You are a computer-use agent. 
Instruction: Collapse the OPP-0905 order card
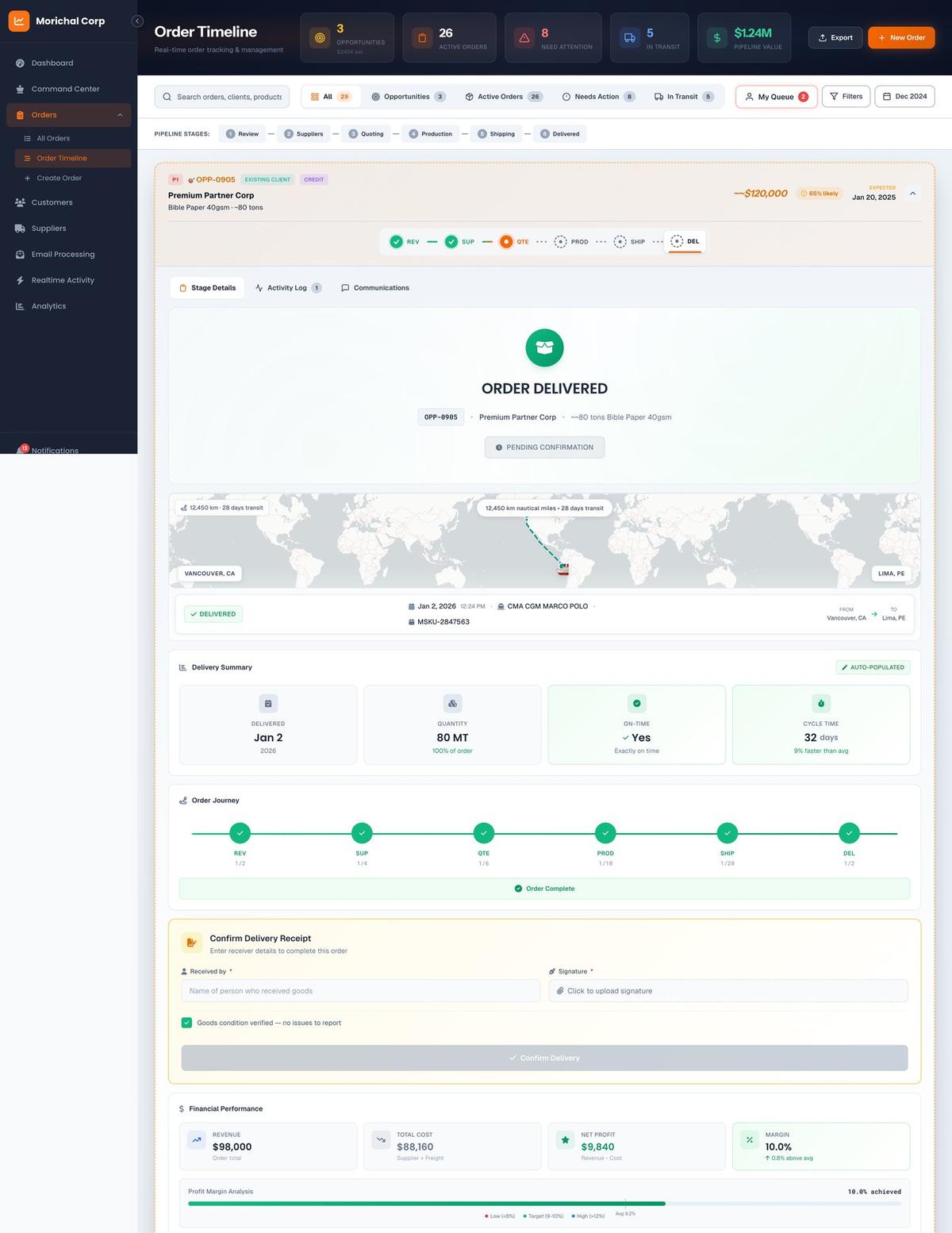[x=913, y=193]
